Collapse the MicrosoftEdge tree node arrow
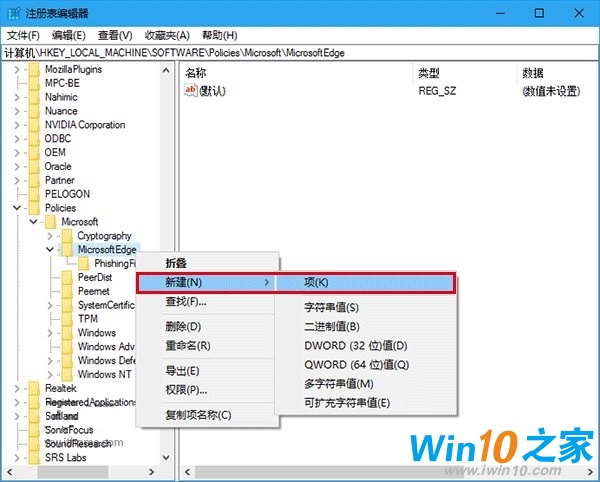Screen dimensions: 600x482 coord(50,249)
